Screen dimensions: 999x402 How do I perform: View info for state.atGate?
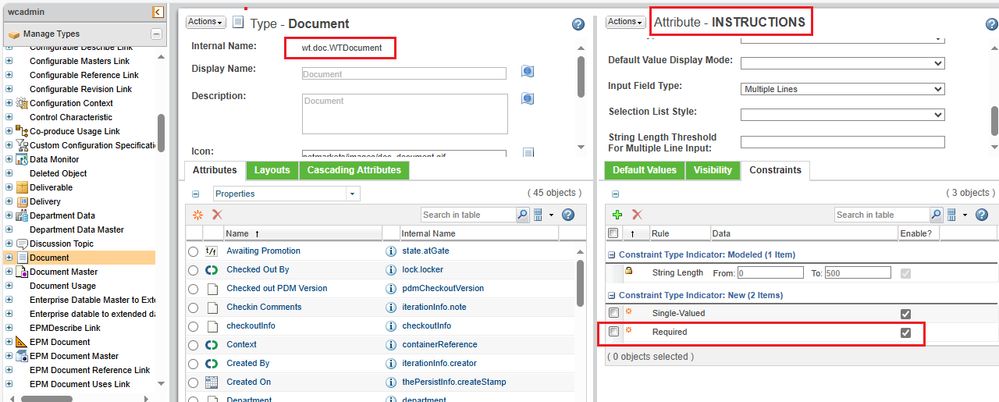[x=391, y=251]
